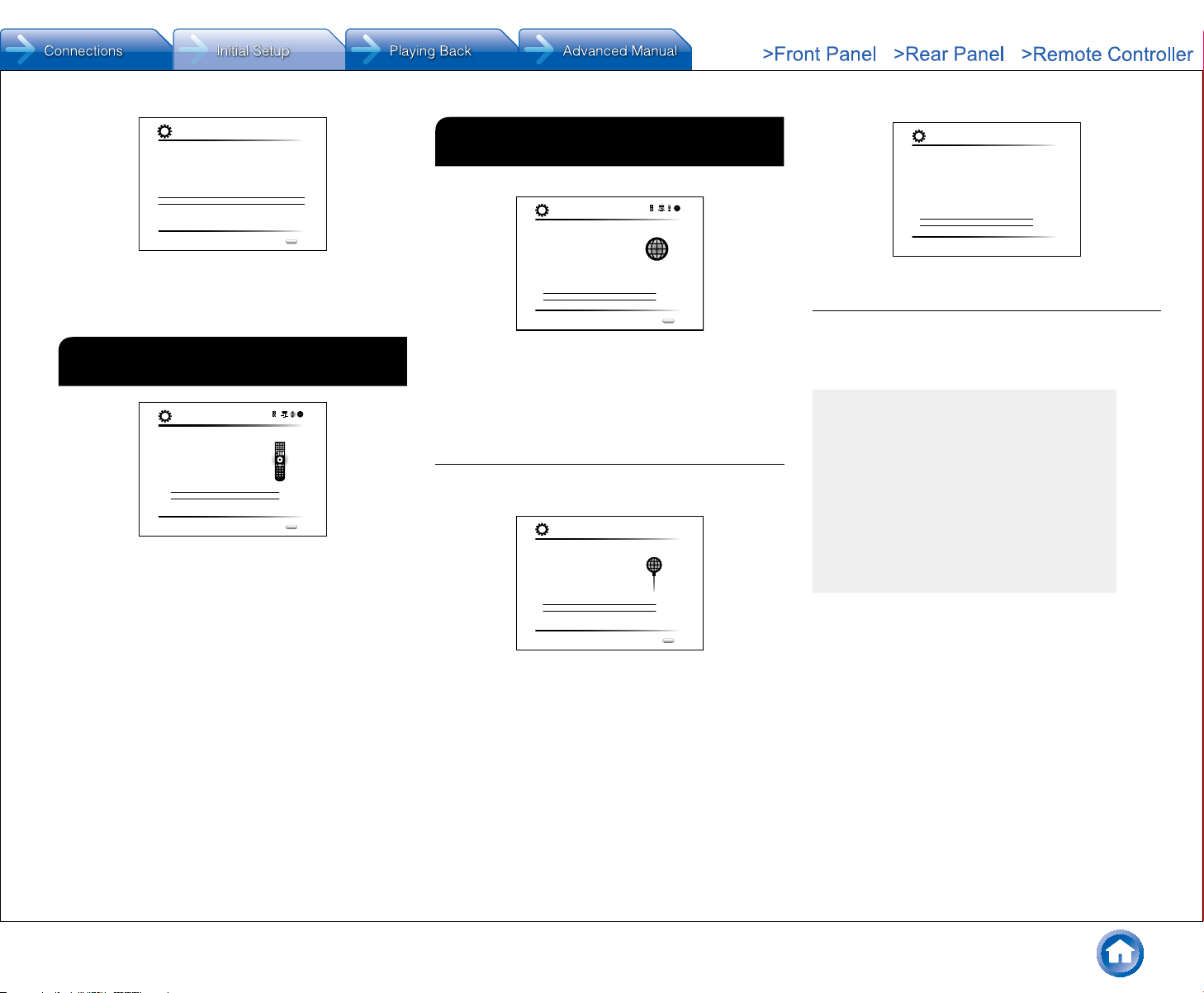Switch to the Initial Setup tab
The width and height of the screenshot is (1204, 993).
(258, 50)
